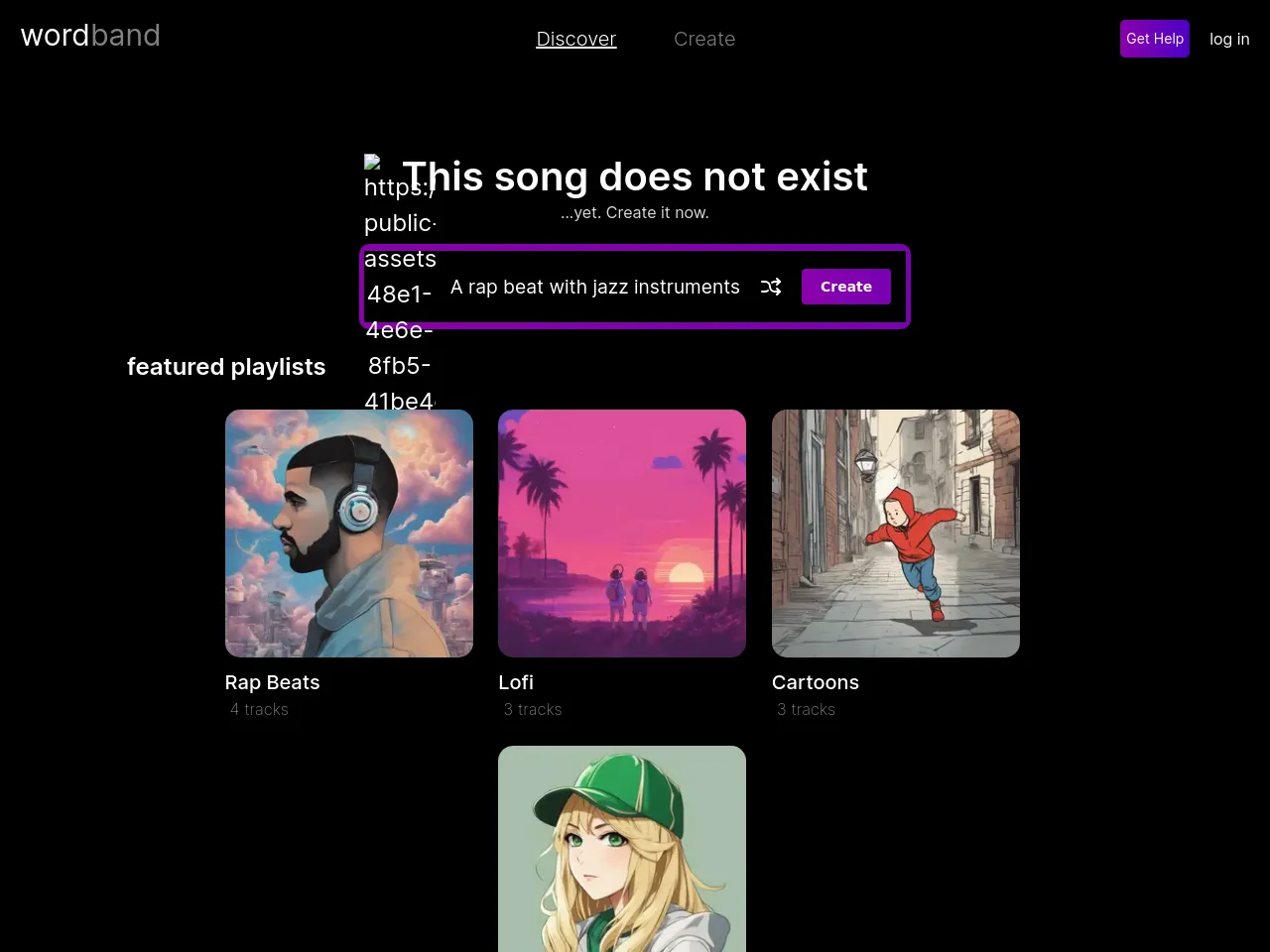
Task: Click the log in link
Action: (1229, 39)
